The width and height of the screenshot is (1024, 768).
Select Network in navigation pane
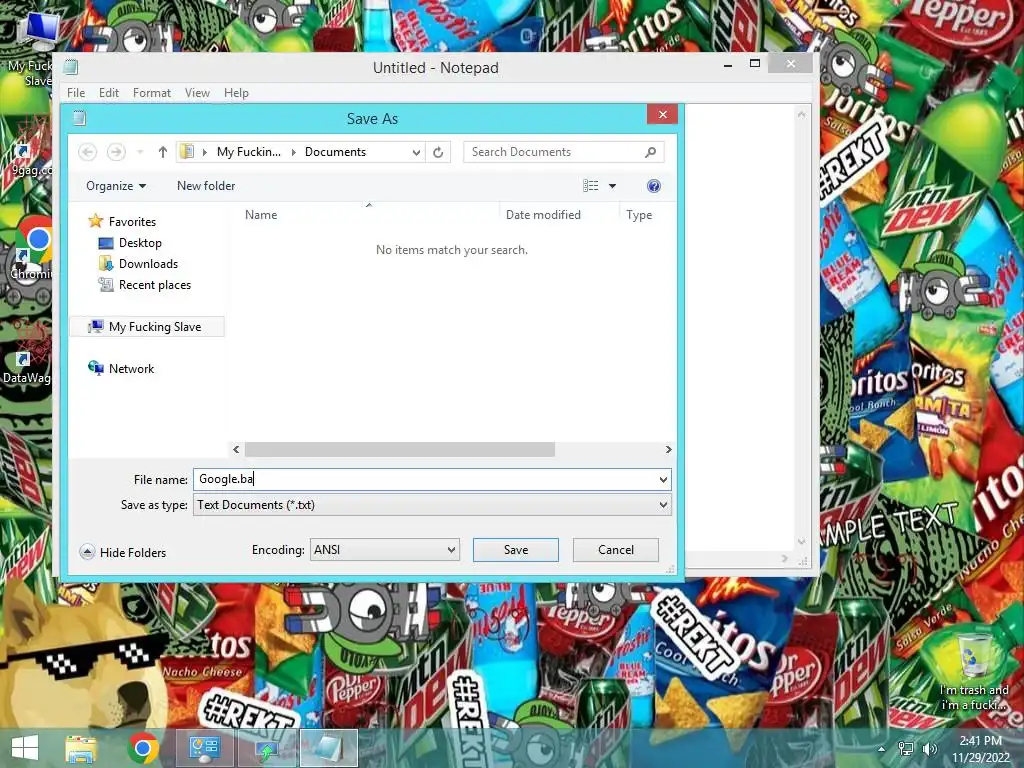click(131, 368)
